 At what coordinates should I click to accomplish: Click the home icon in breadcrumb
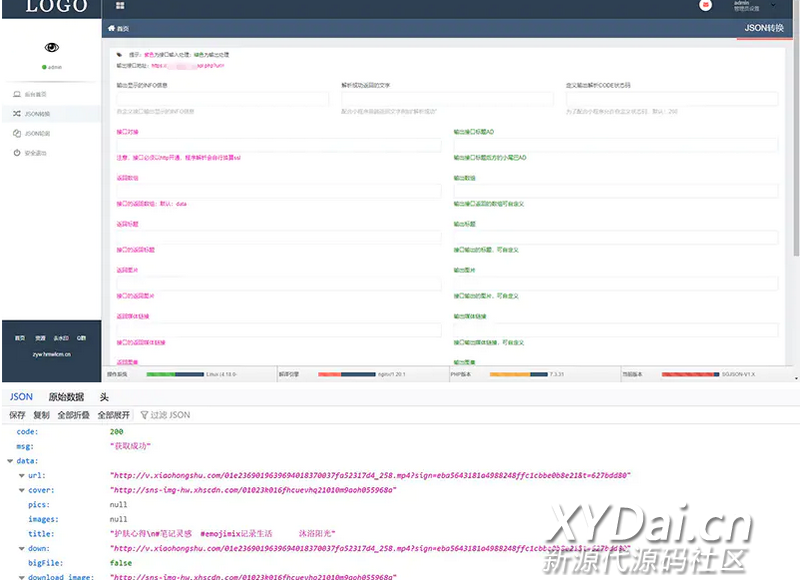point(112,29)
